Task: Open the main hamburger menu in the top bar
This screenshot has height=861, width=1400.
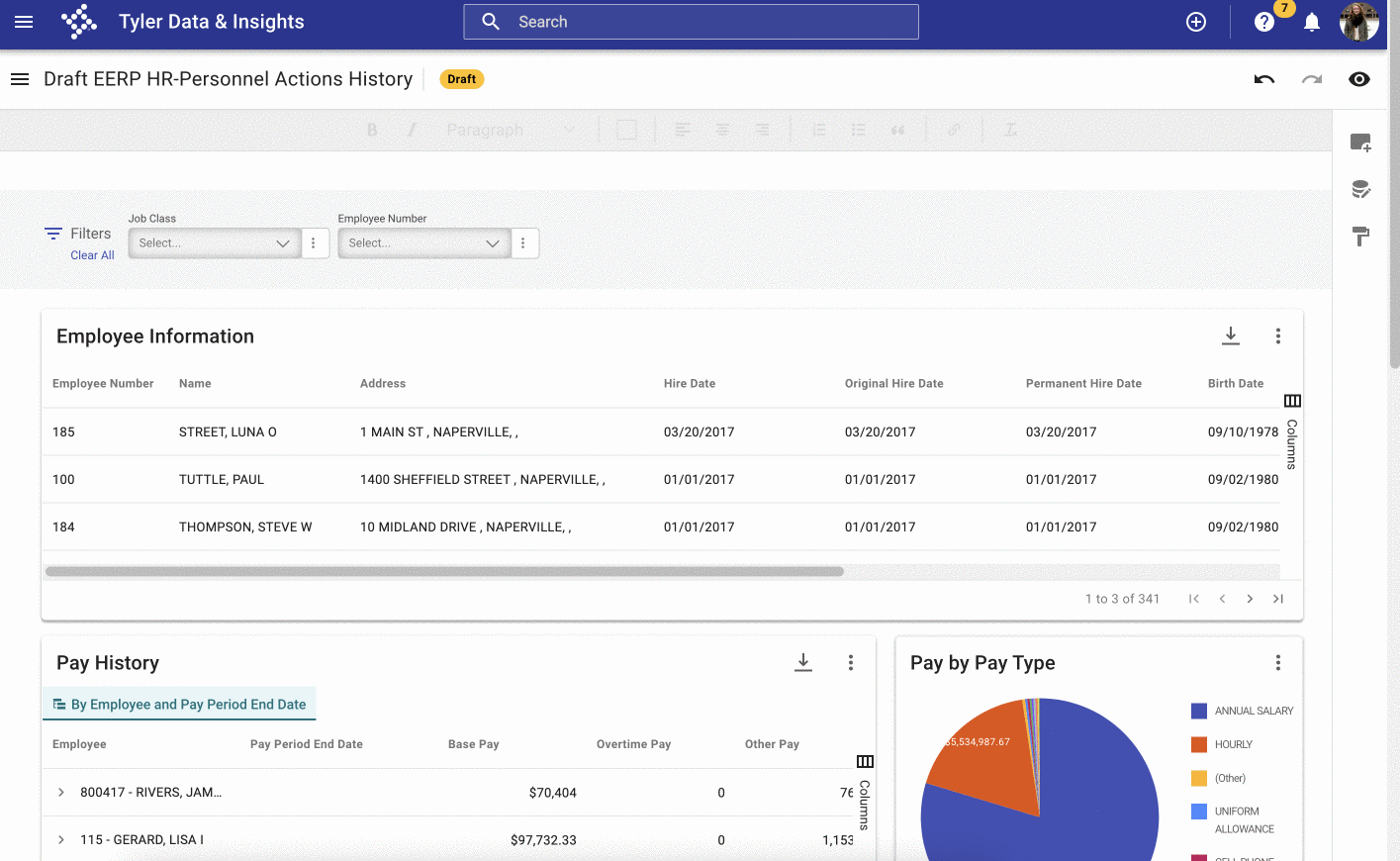Action: (x=24, y=22)
